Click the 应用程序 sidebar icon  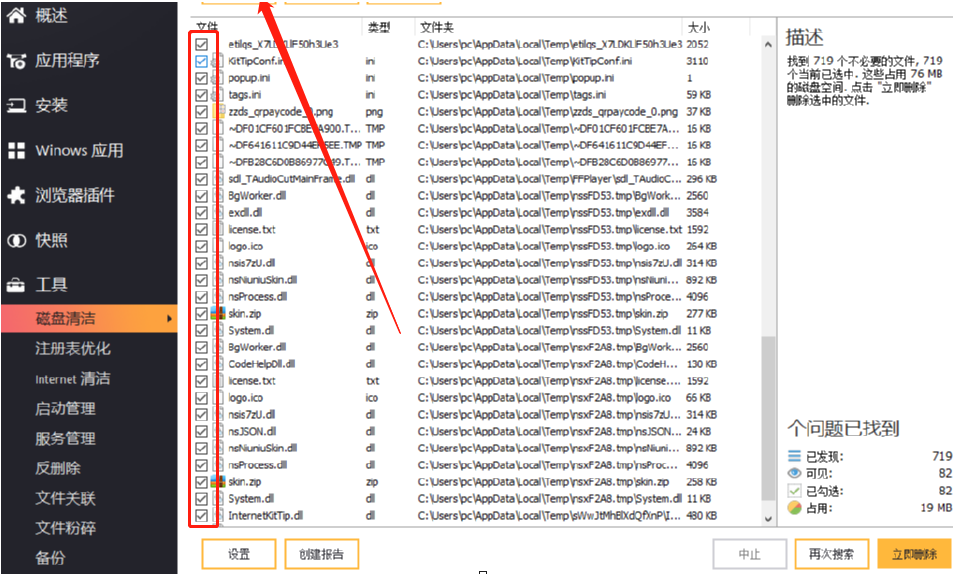[x=16, y=61]
